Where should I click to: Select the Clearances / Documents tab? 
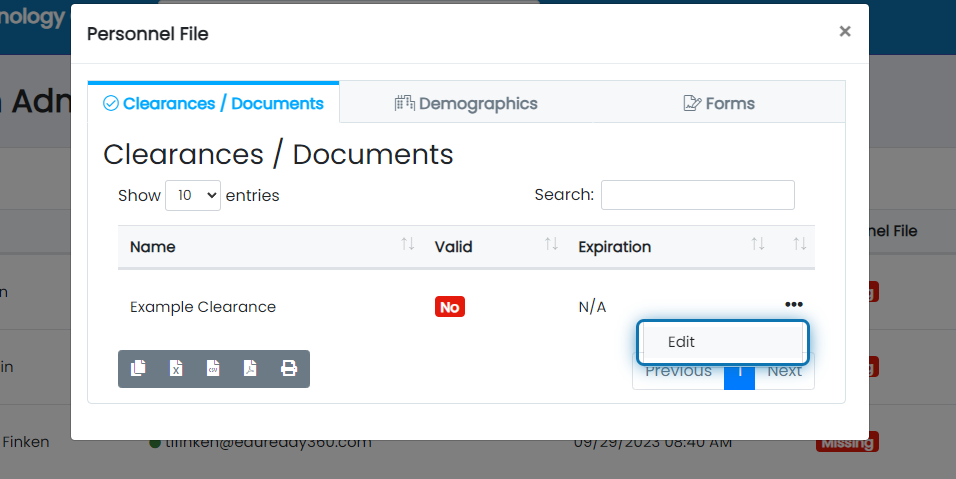coord(213,103)
